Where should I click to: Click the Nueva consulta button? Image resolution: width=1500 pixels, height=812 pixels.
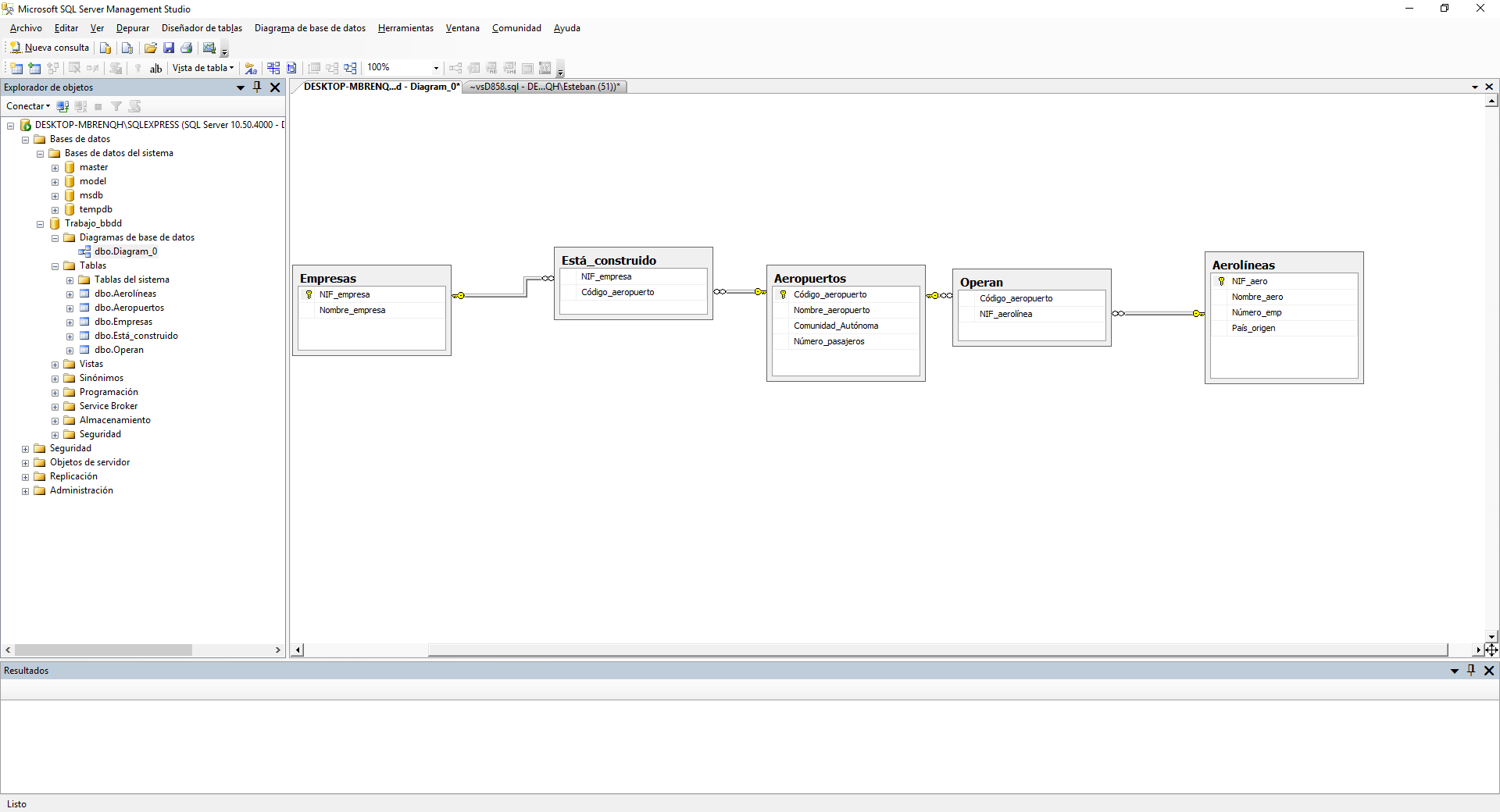50,48
